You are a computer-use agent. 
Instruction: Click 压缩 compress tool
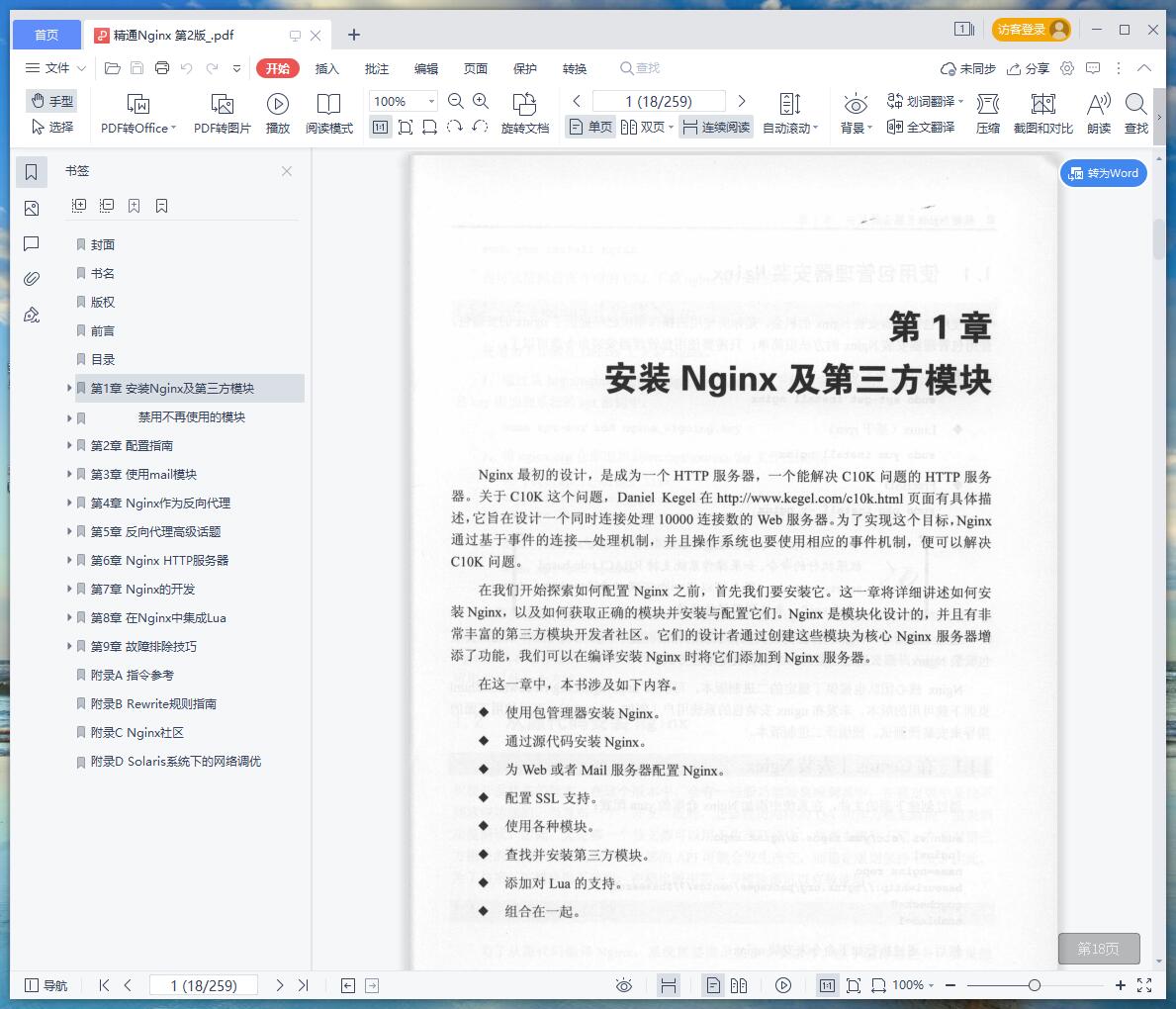[988, 114]
